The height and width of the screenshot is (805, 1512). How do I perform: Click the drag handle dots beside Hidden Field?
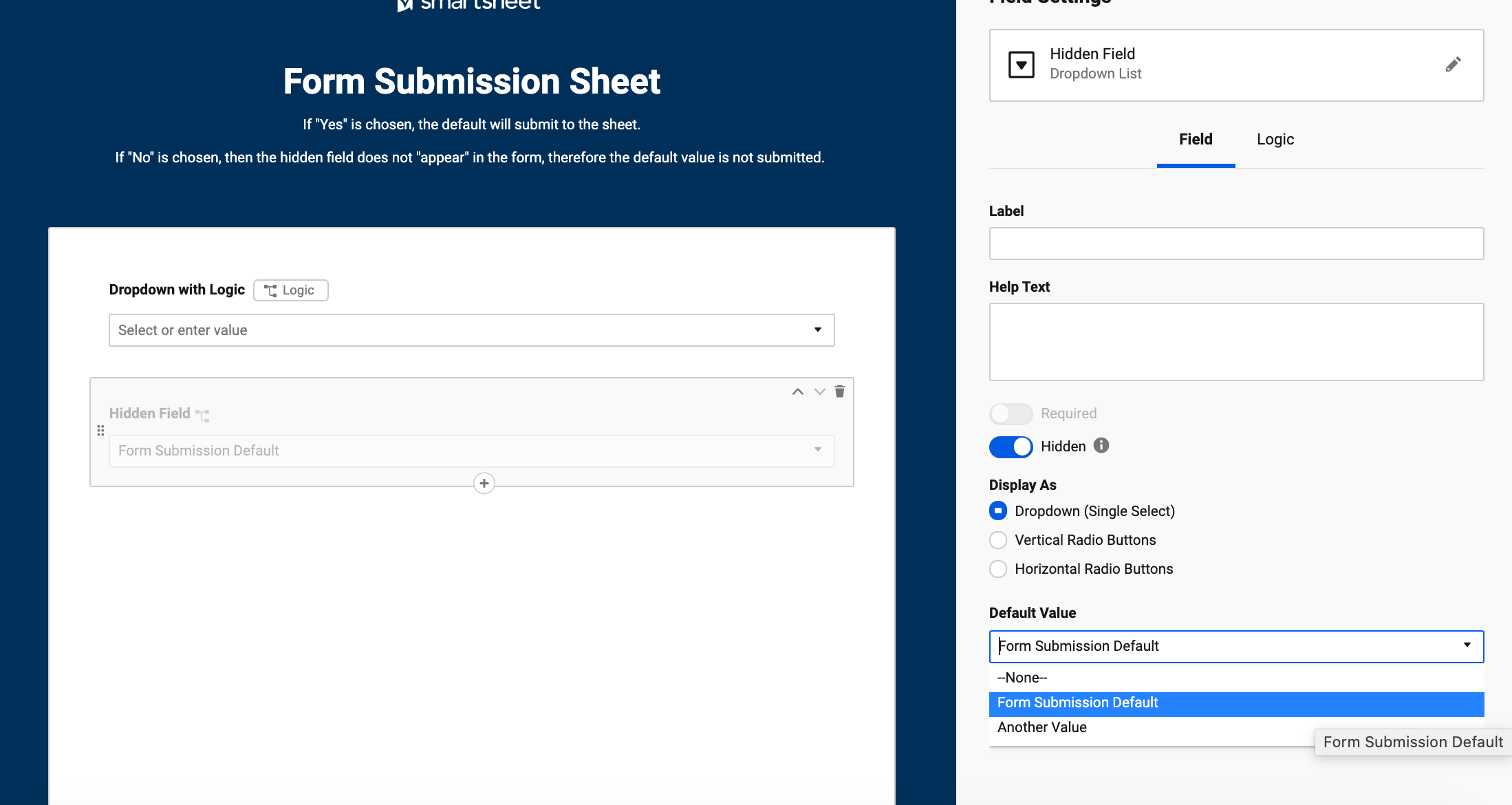(x=100, y=431)
